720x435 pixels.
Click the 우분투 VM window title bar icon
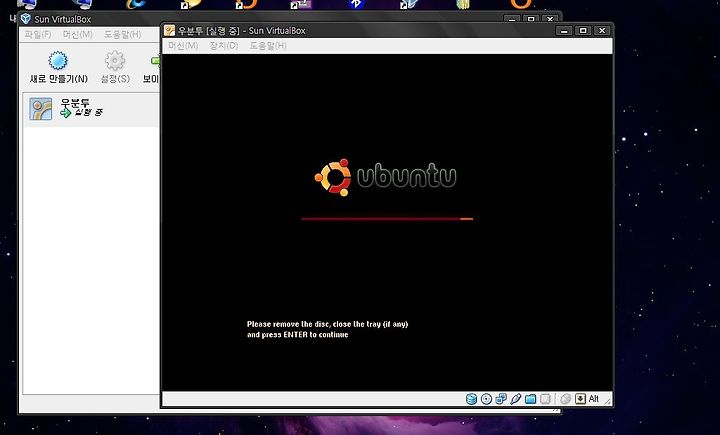169,30
